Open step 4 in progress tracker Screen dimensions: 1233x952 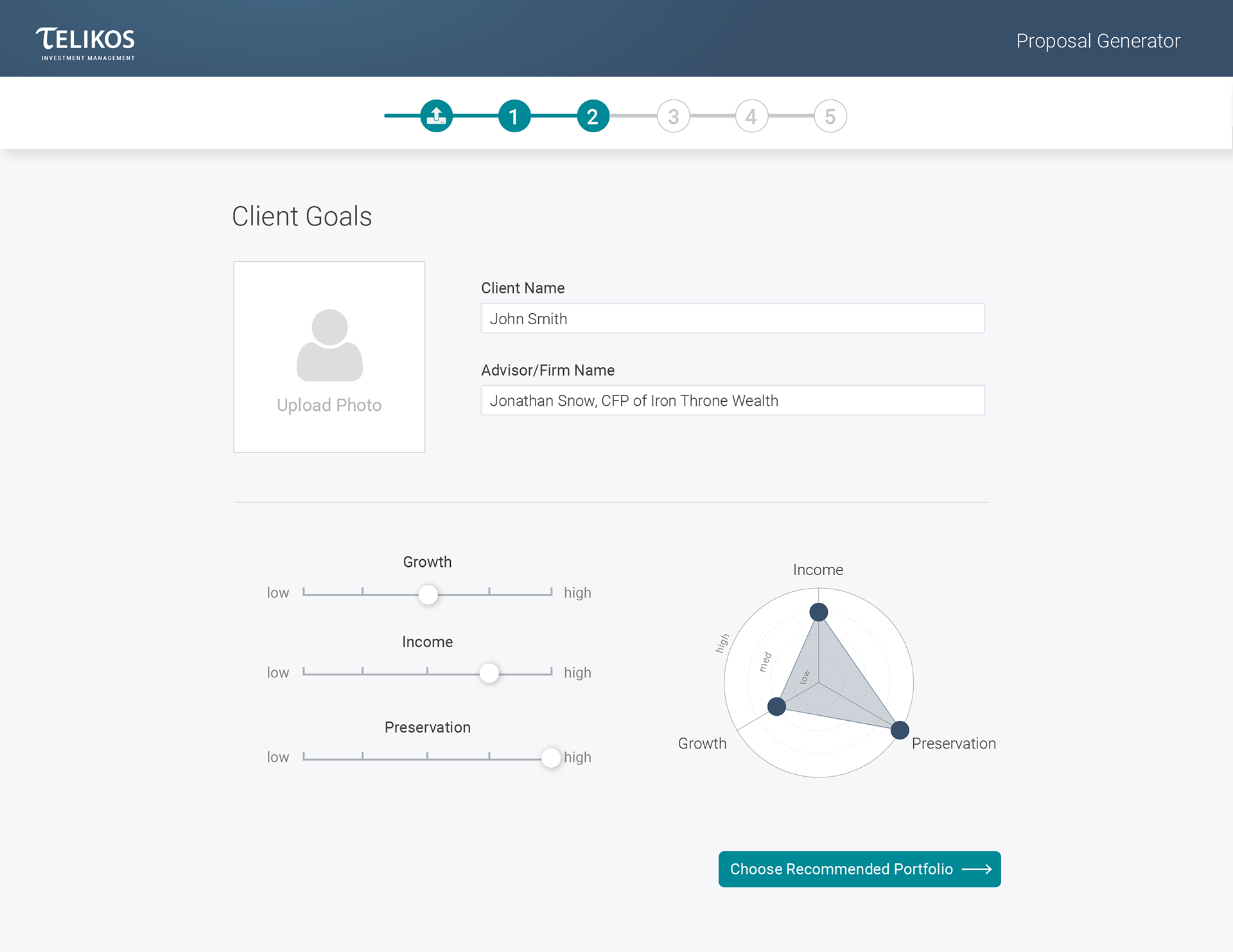coord(751,116)
